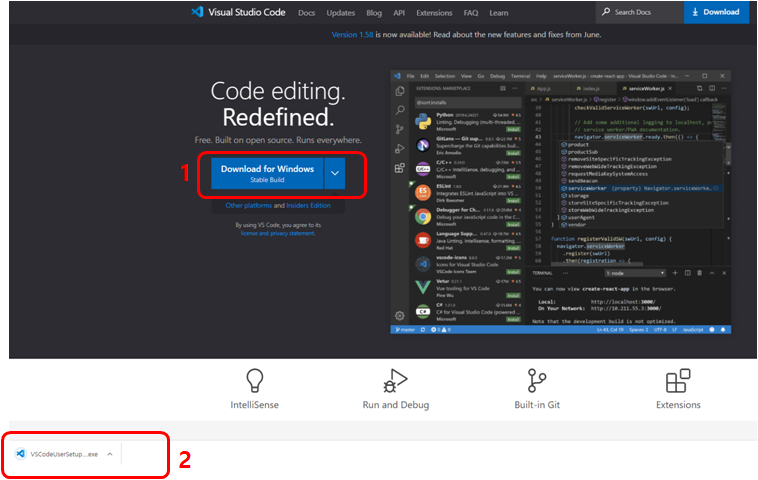Open the FAQ navigation item

[471, 13]
